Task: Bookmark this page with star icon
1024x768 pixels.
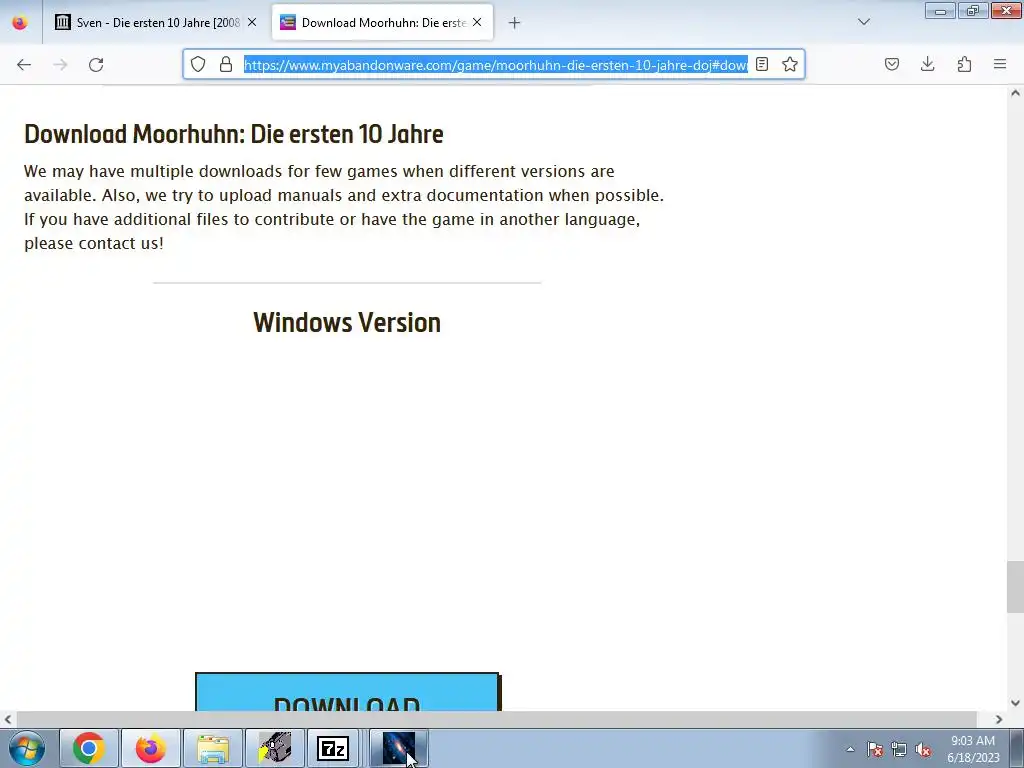Action: coord(790,64)
